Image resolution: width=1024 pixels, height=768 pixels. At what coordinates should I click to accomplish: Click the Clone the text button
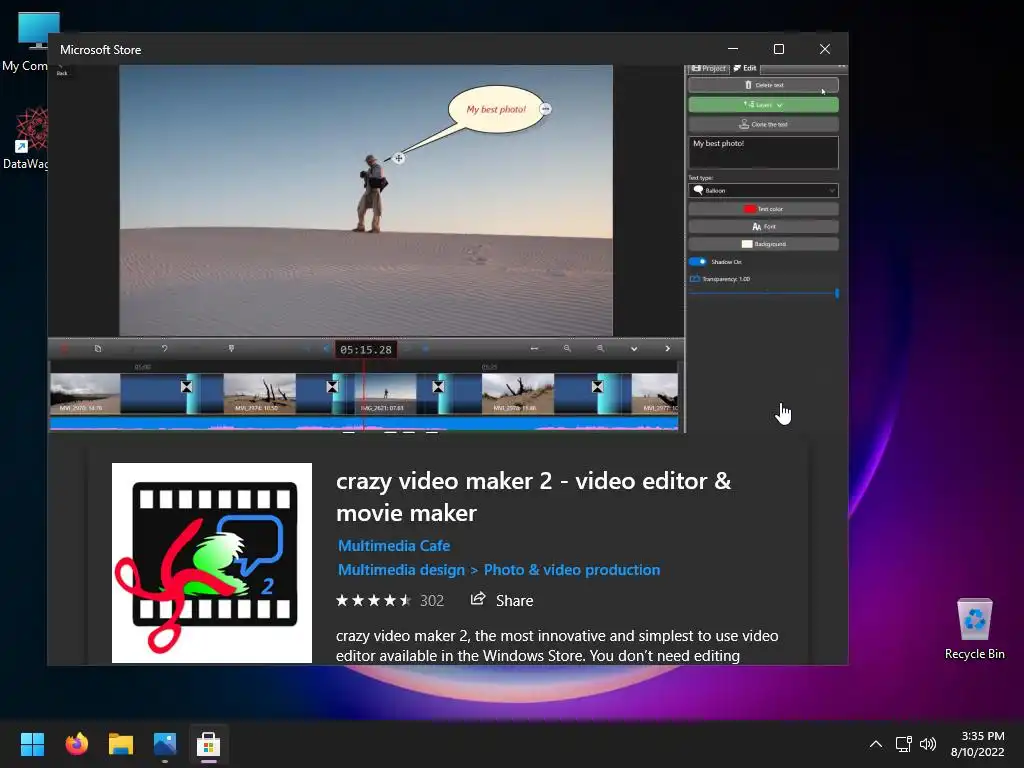(x=763, y=124)
